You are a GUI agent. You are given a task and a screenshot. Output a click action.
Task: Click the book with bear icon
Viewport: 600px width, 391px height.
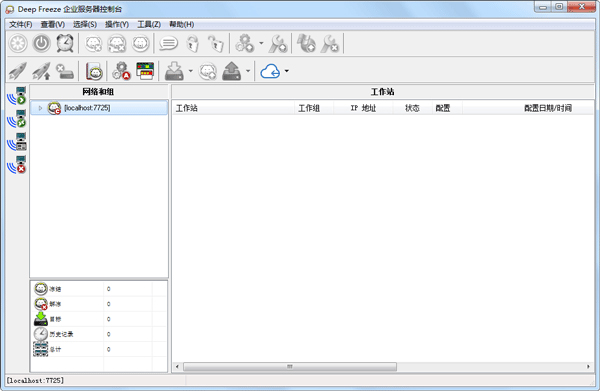click(x=94, y=71)
